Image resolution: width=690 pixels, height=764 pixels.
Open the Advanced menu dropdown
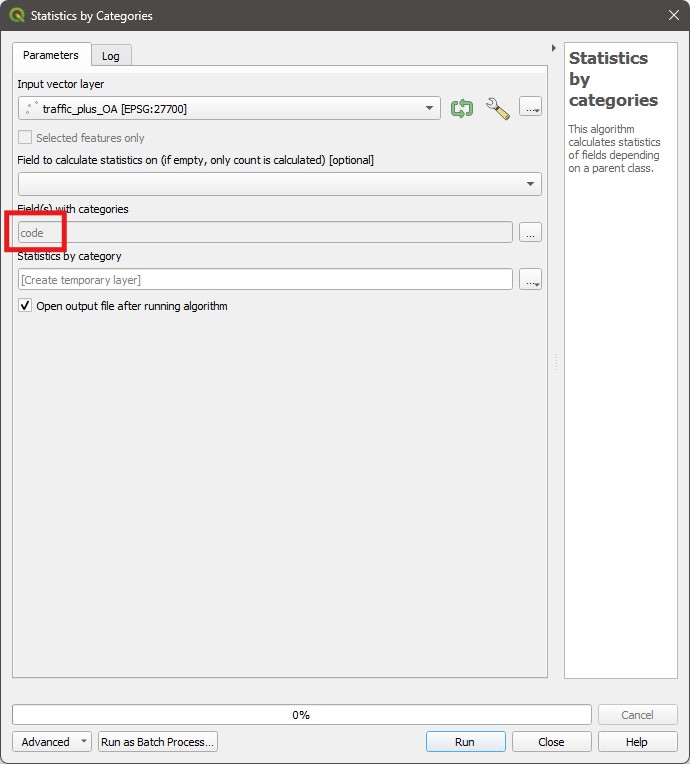52,742
